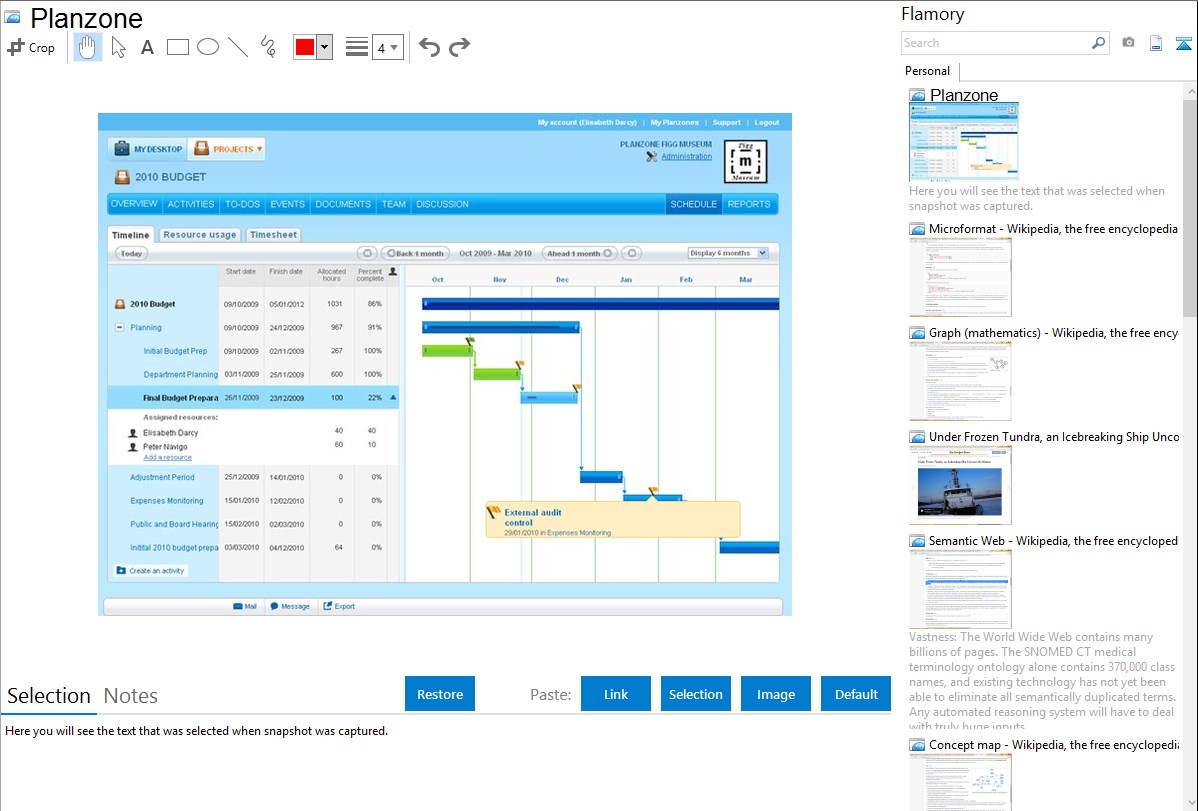The height and width of the screenshot is (811, 1198).
Task: Click the Elisabeth Darcy resource person icon
Action: coord(133,433)
